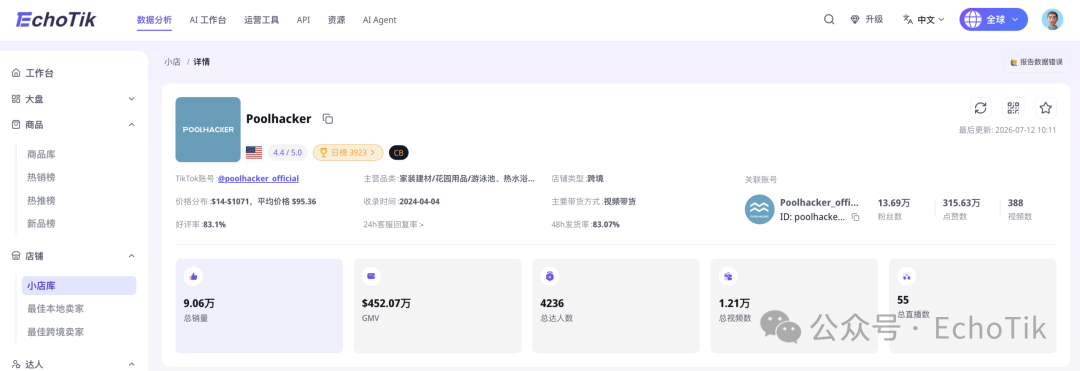
Task: Click the 9.06万 总销量 card
Action: pos(259,306)
